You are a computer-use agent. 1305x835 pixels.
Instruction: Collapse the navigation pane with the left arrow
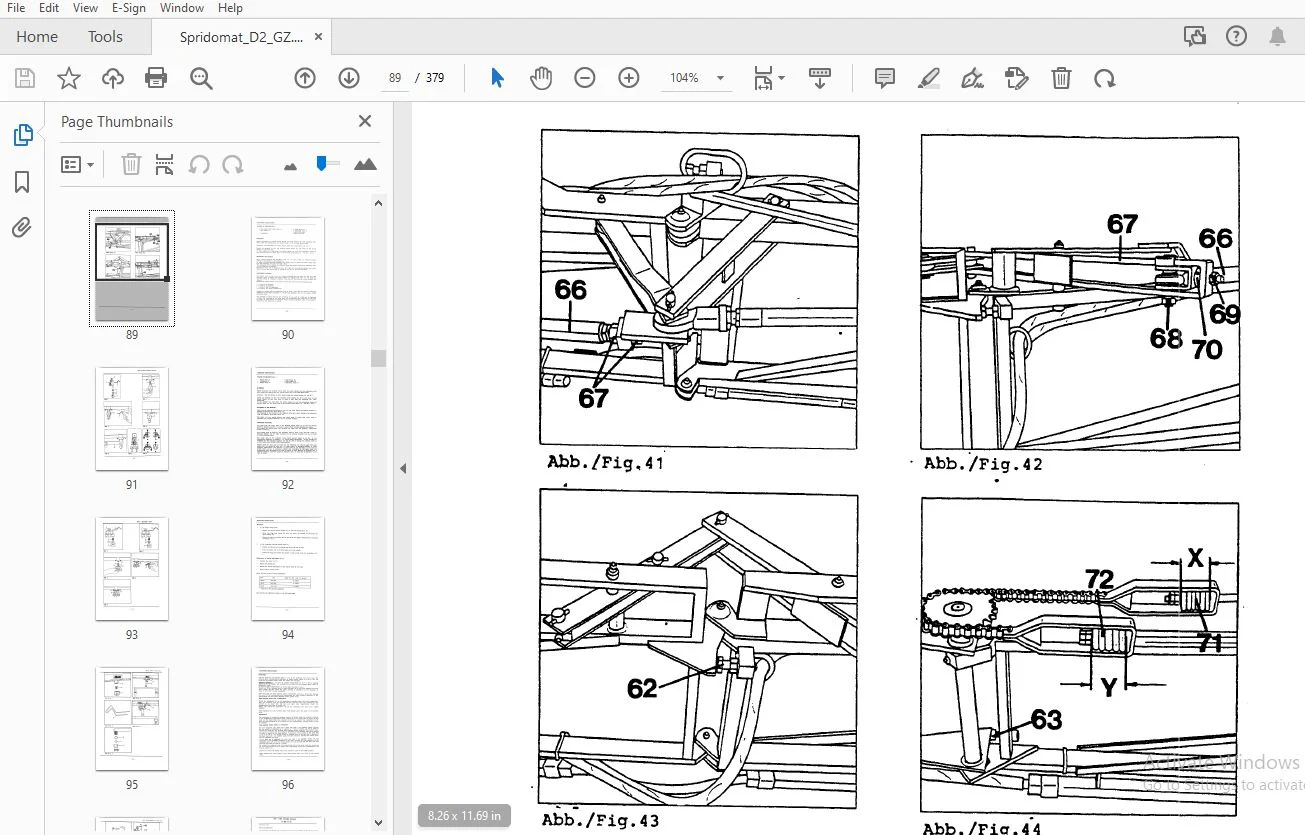click(x=403, y=467)
